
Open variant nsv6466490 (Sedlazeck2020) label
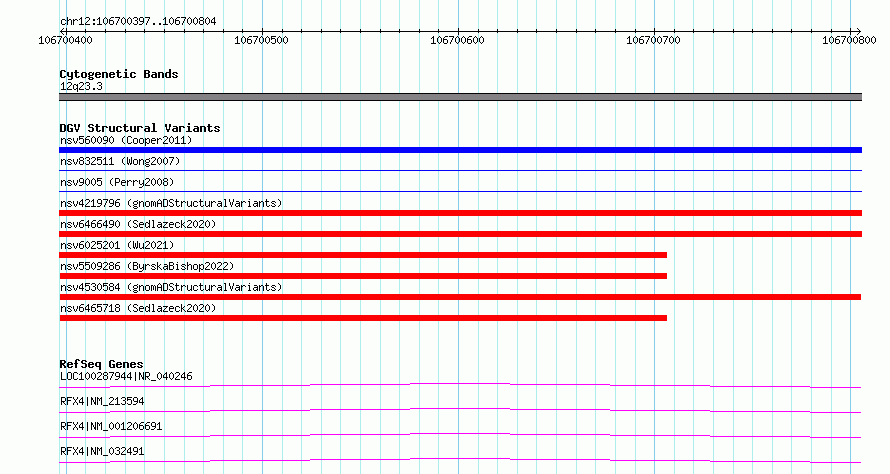pos(138,224)
